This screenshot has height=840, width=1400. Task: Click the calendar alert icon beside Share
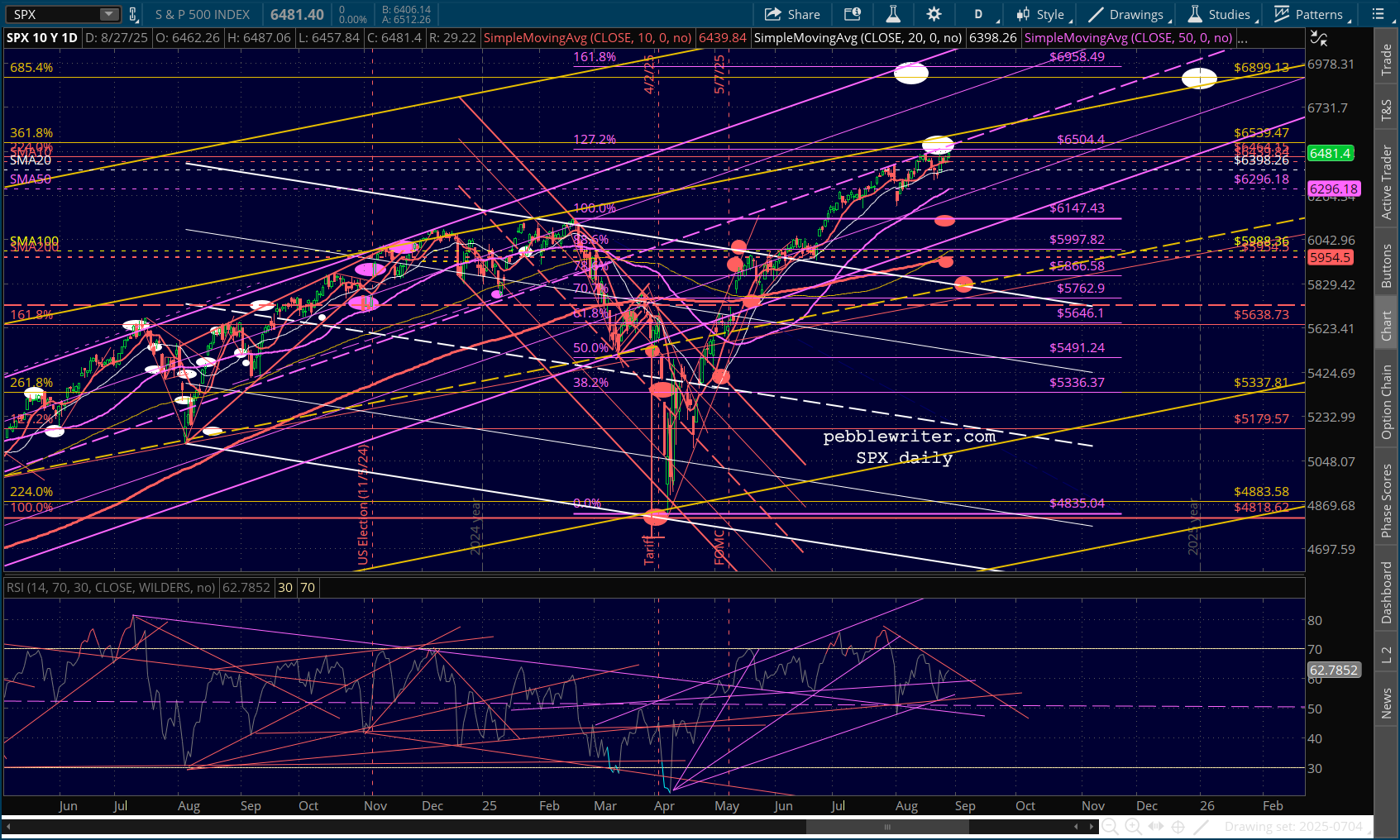coord(853,14)
